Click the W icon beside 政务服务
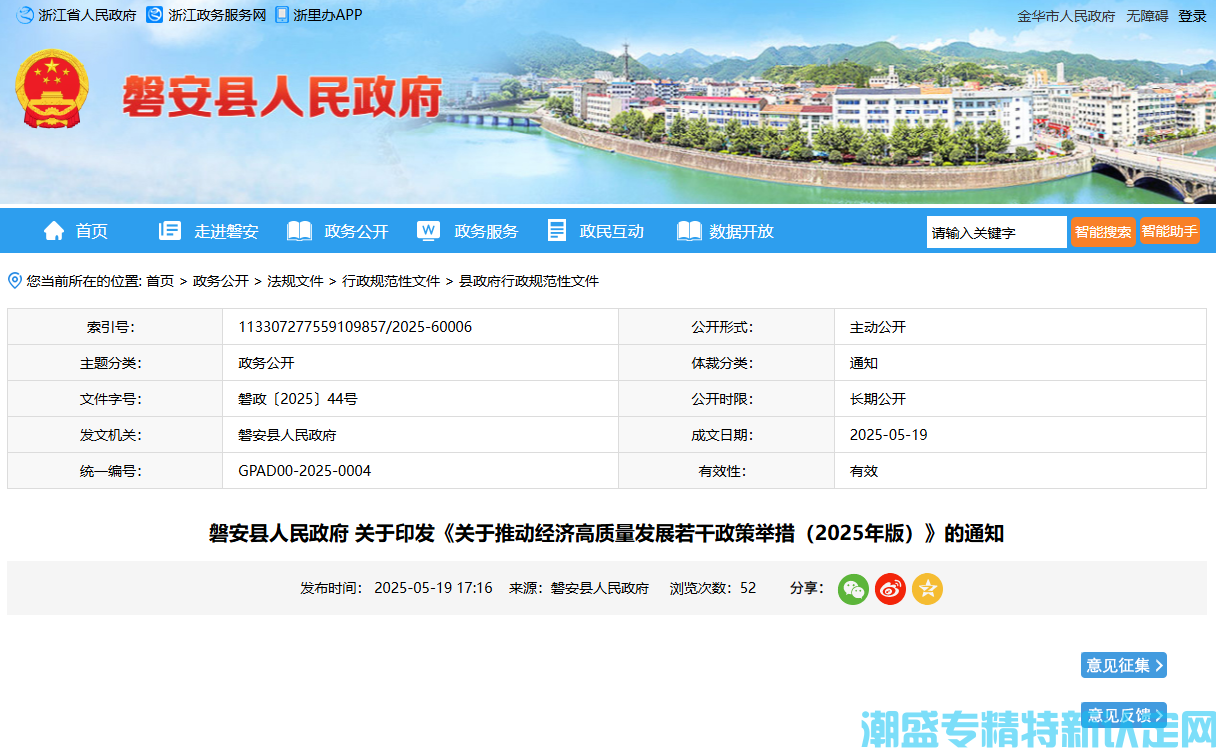Screen dimensions: 1216x748 click(x=428, y=231)
